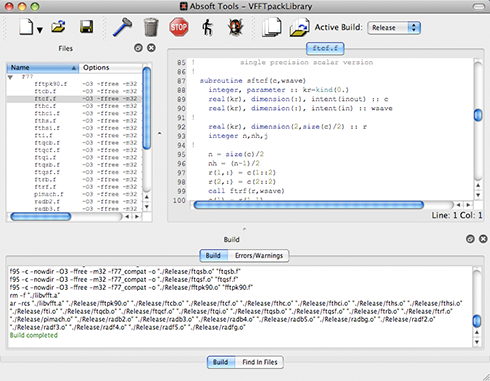Collapse the f77 tree group triangle
This screenshot has width=490, height=381.
click(10, 77)
